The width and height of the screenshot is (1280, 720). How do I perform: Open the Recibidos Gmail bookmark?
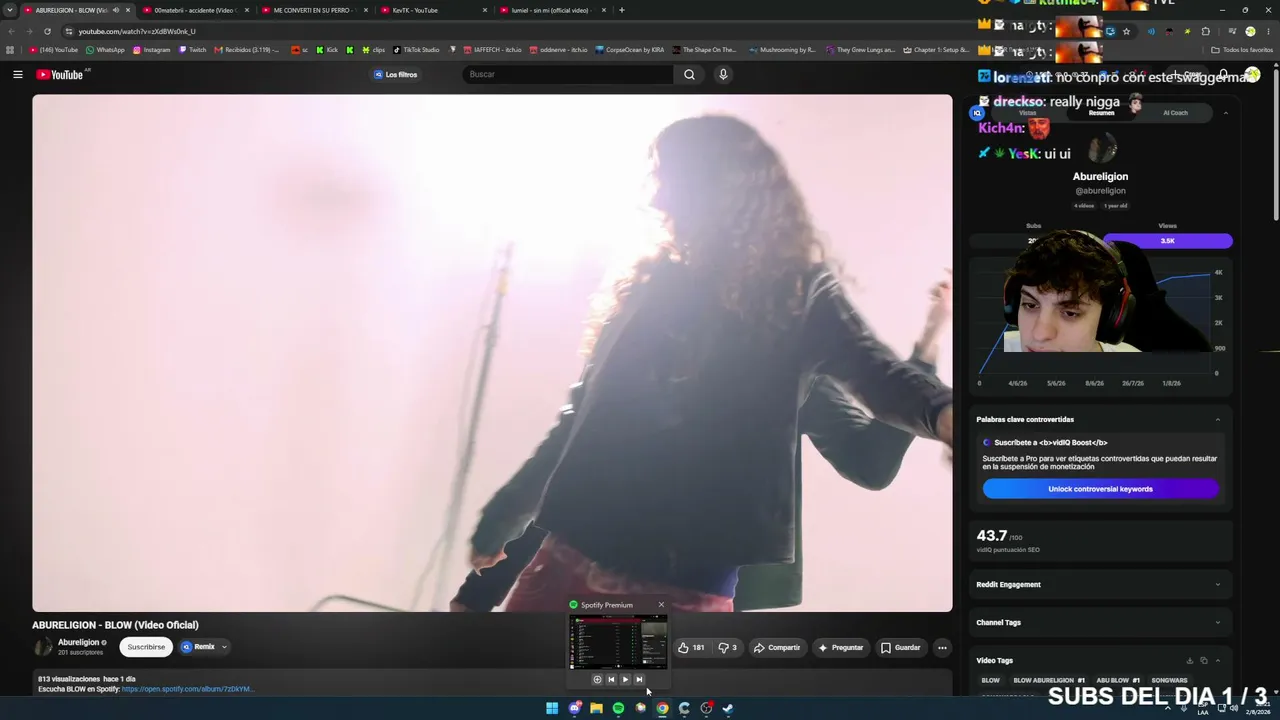pos(248,50)
